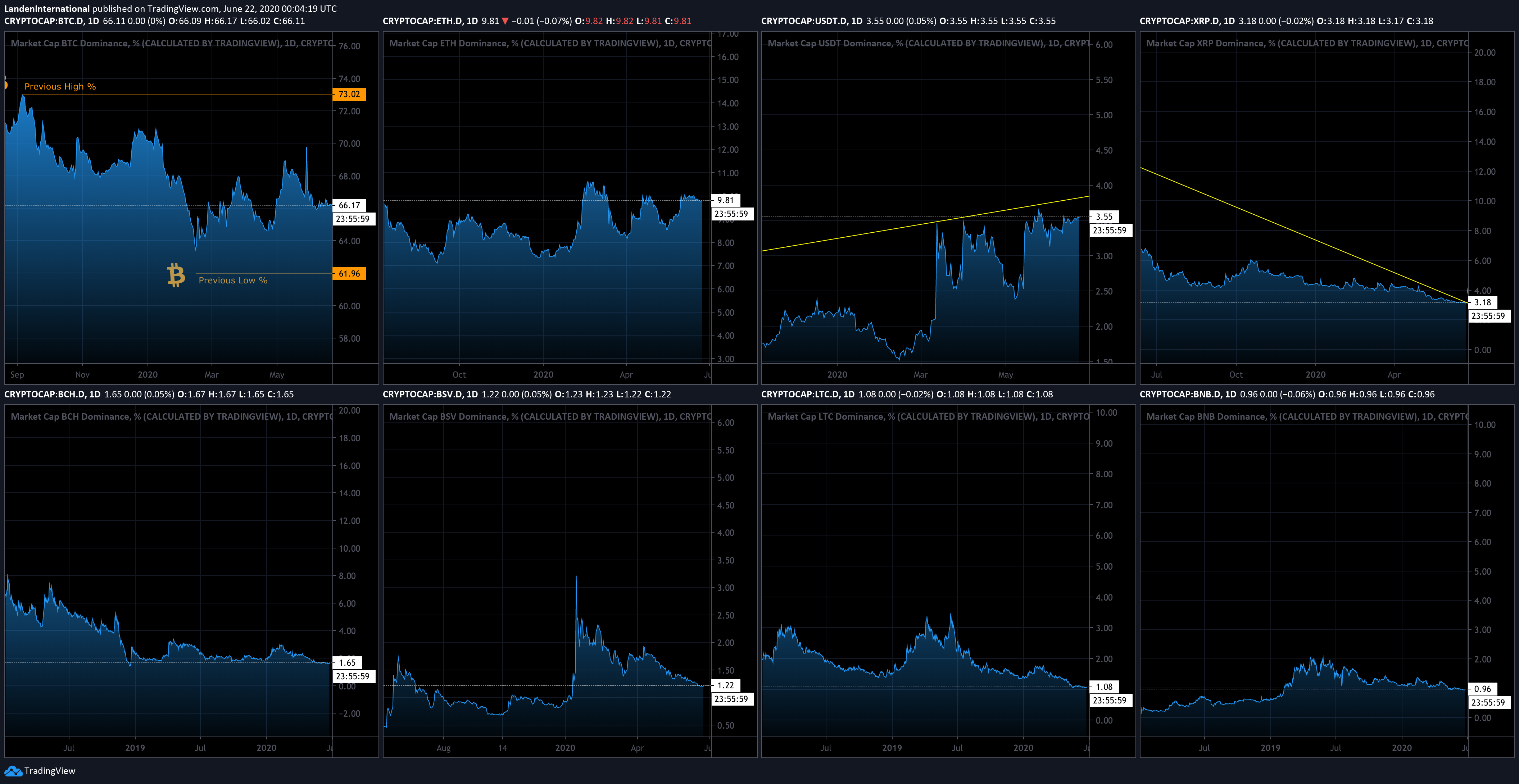Select the CRYPTOCAP:BNB.D, 1D symbol header

[1188, 395]
